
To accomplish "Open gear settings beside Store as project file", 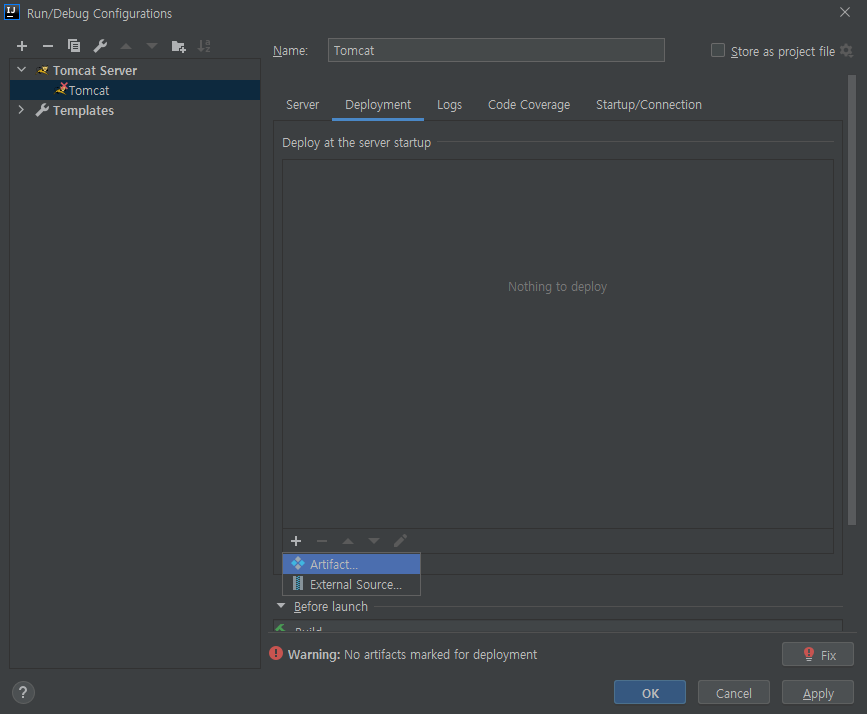I will (x=846, y=51).
